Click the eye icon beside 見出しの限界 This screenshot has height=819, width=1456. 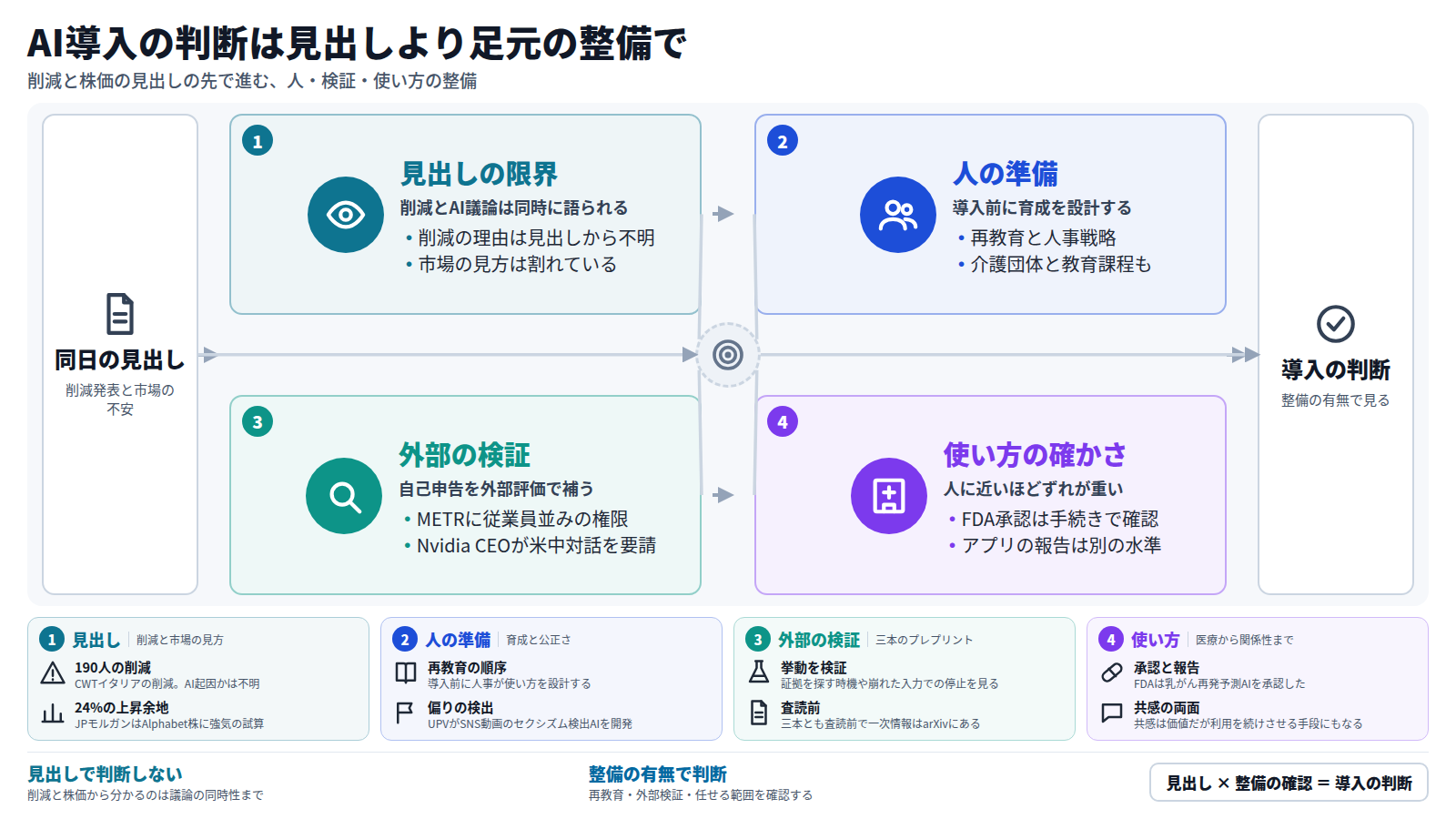(346, 215)
